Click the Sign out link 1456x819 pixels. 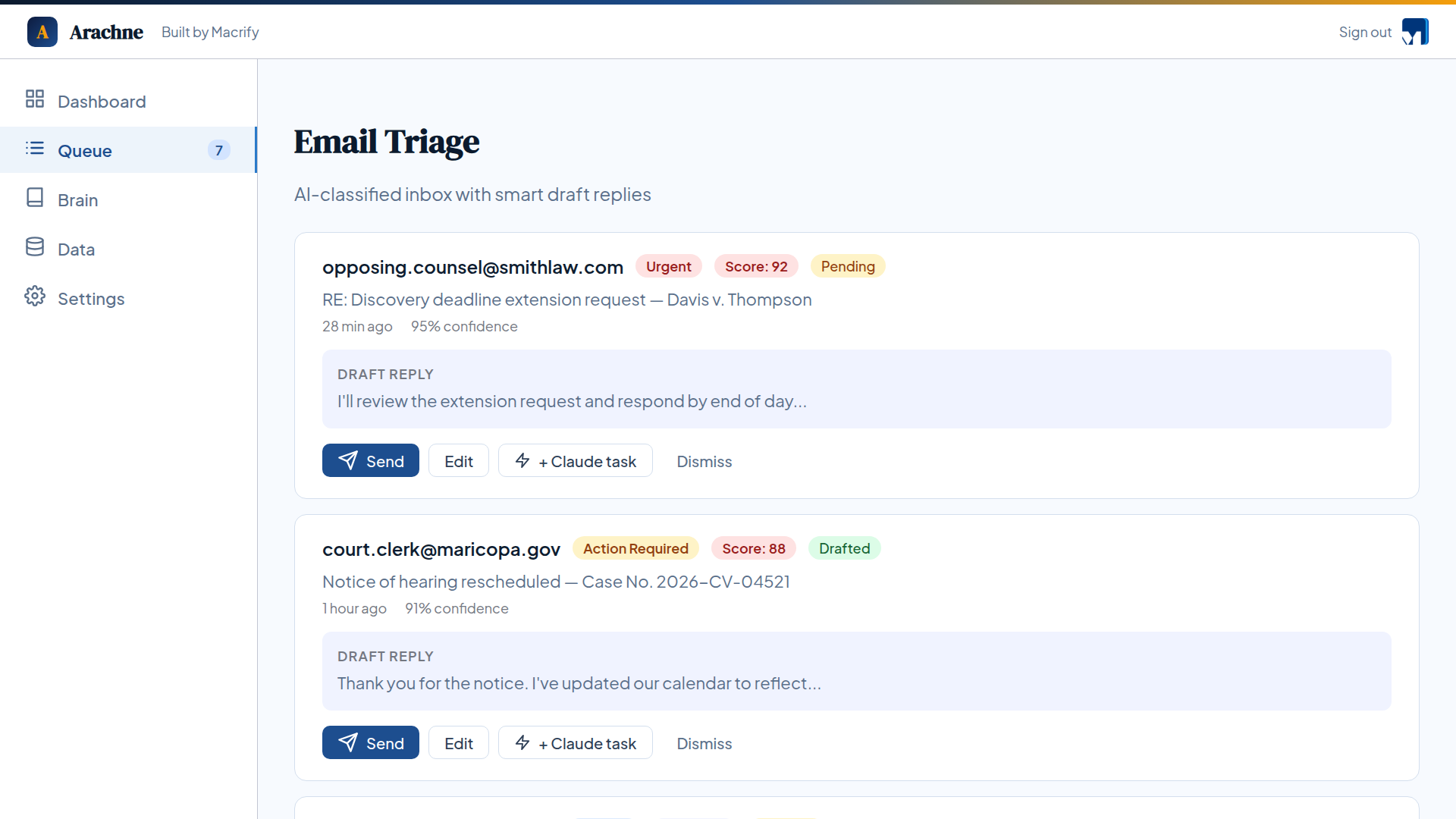click(x=1365, y=32)
